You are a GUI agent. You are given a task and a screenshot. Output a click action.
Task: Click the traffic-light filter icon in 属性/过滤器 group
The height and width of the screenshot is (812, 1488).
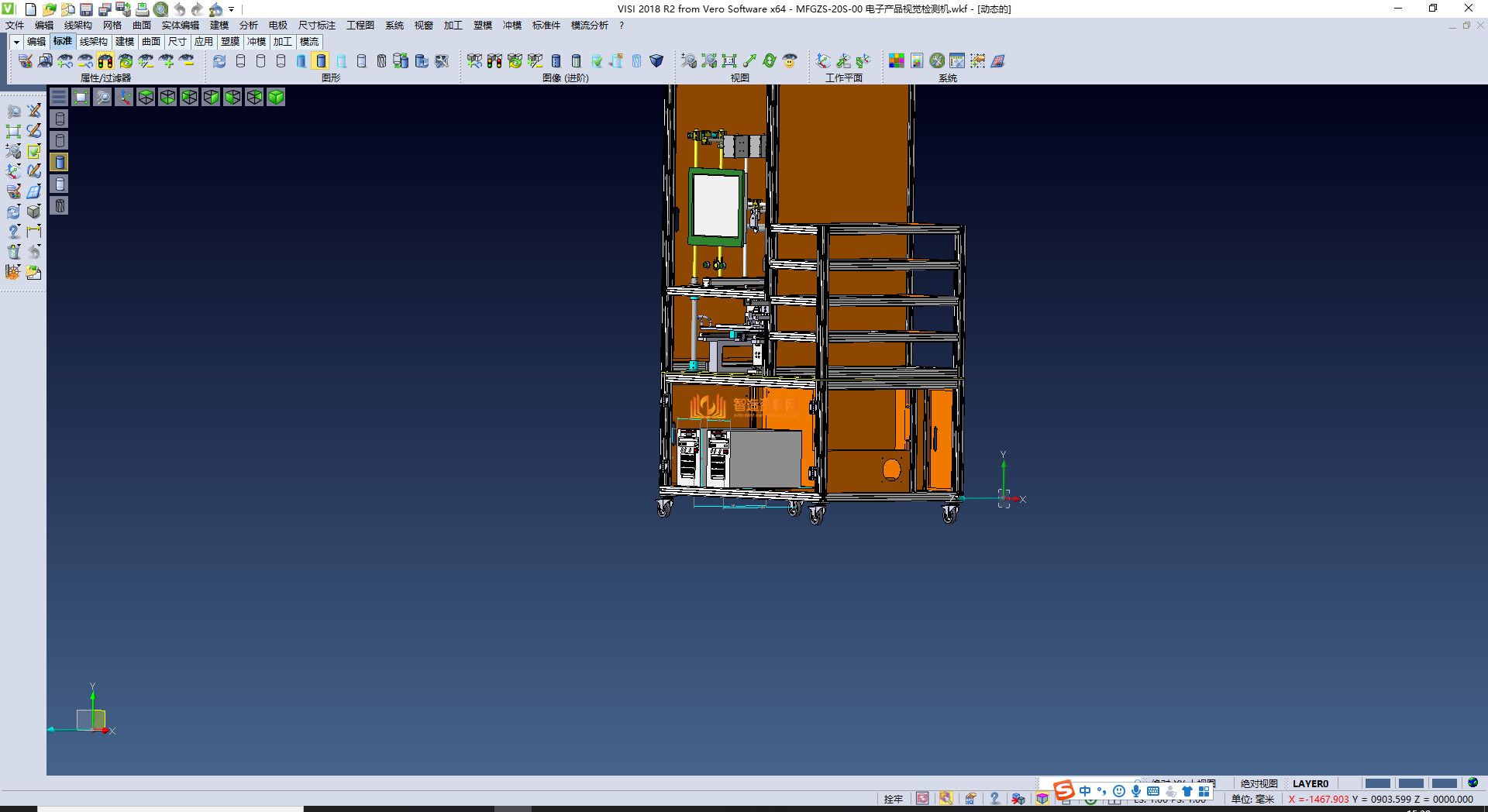tap(105, 61)
